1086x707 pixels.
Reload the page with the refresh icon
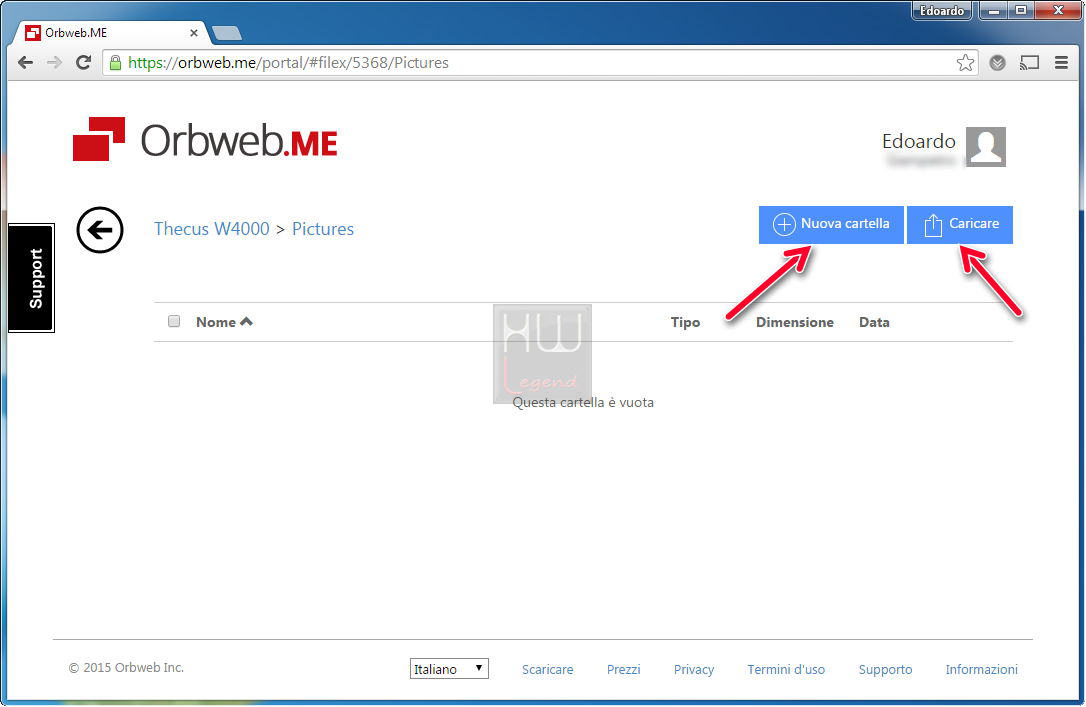point(83,63)
